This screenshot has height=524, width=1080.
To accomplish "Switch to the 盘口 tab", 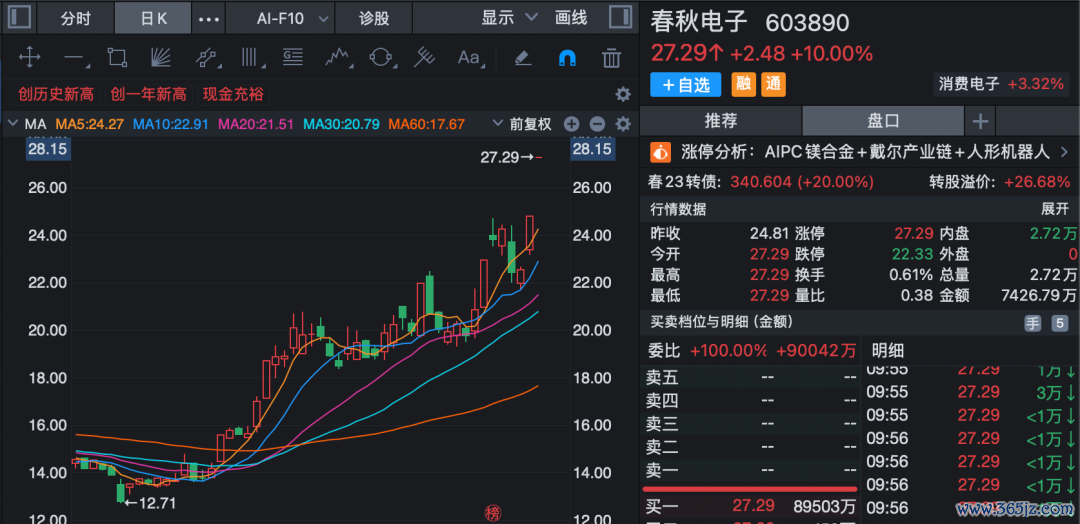I will pyautogui.click(x=883, y=121).
